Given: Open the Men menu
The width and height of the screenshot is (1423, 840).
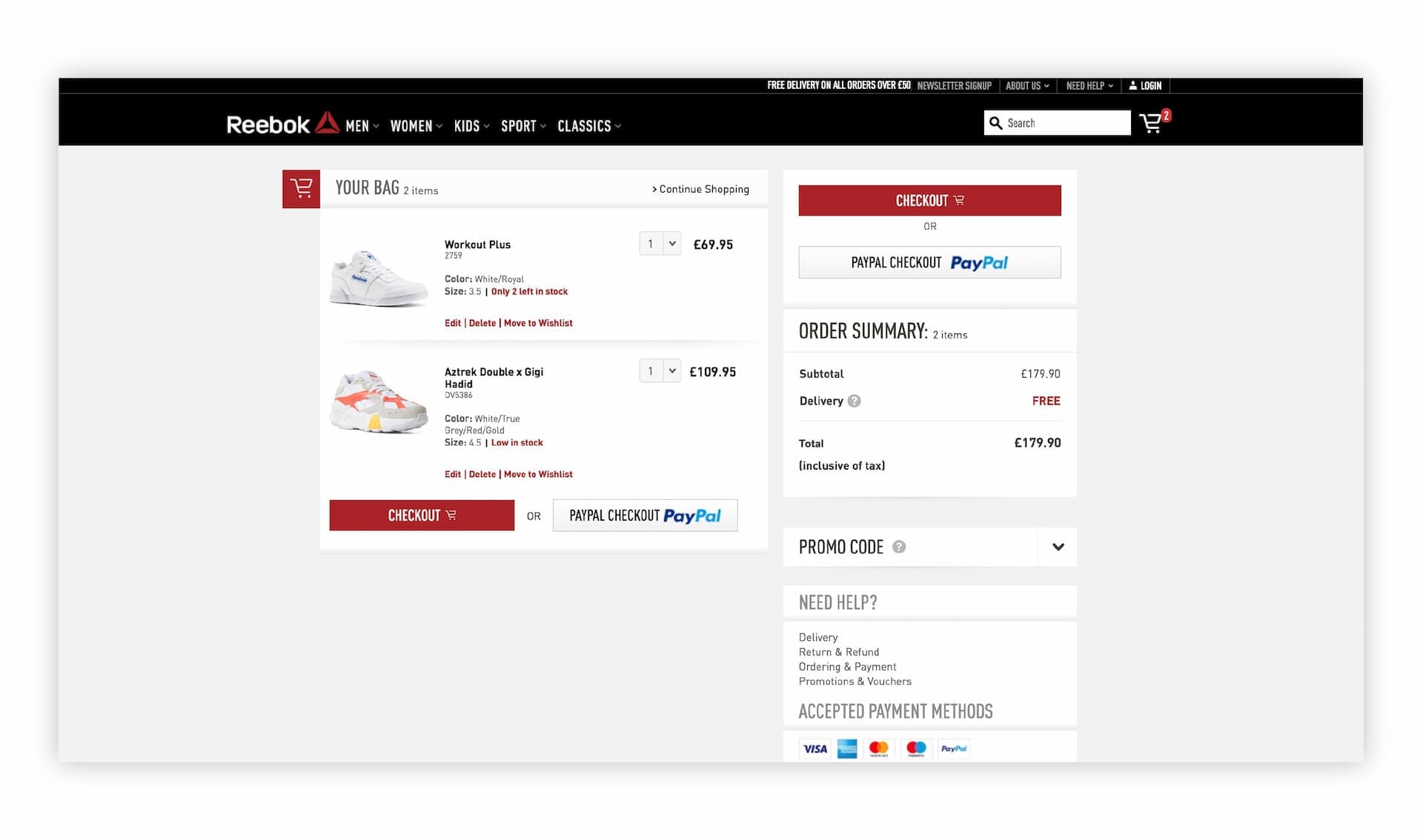Looking at the screenshot, I should coord(362,126).
